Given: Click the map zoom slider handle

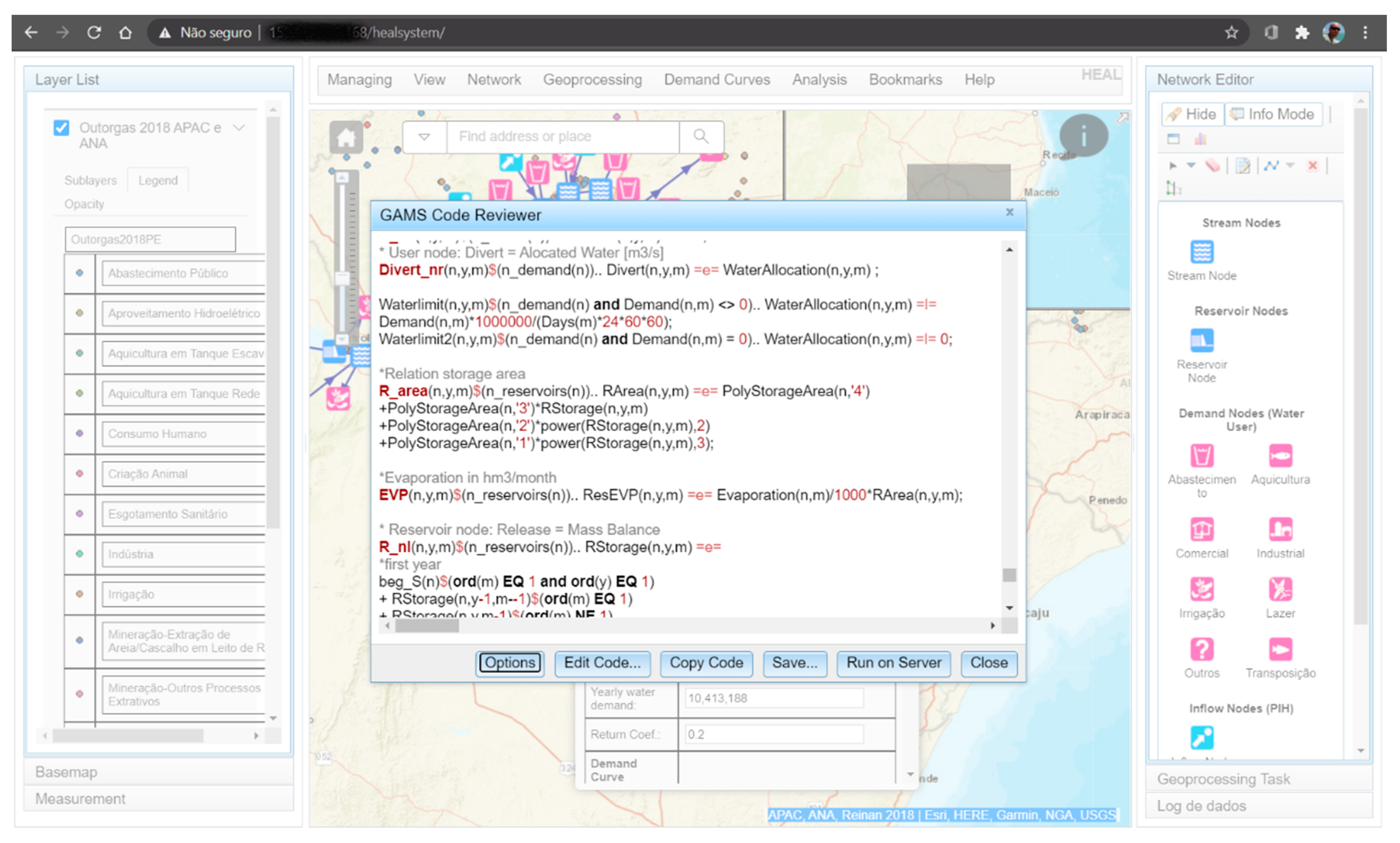Looking at the screenshot, I should (x=342, y=279).
